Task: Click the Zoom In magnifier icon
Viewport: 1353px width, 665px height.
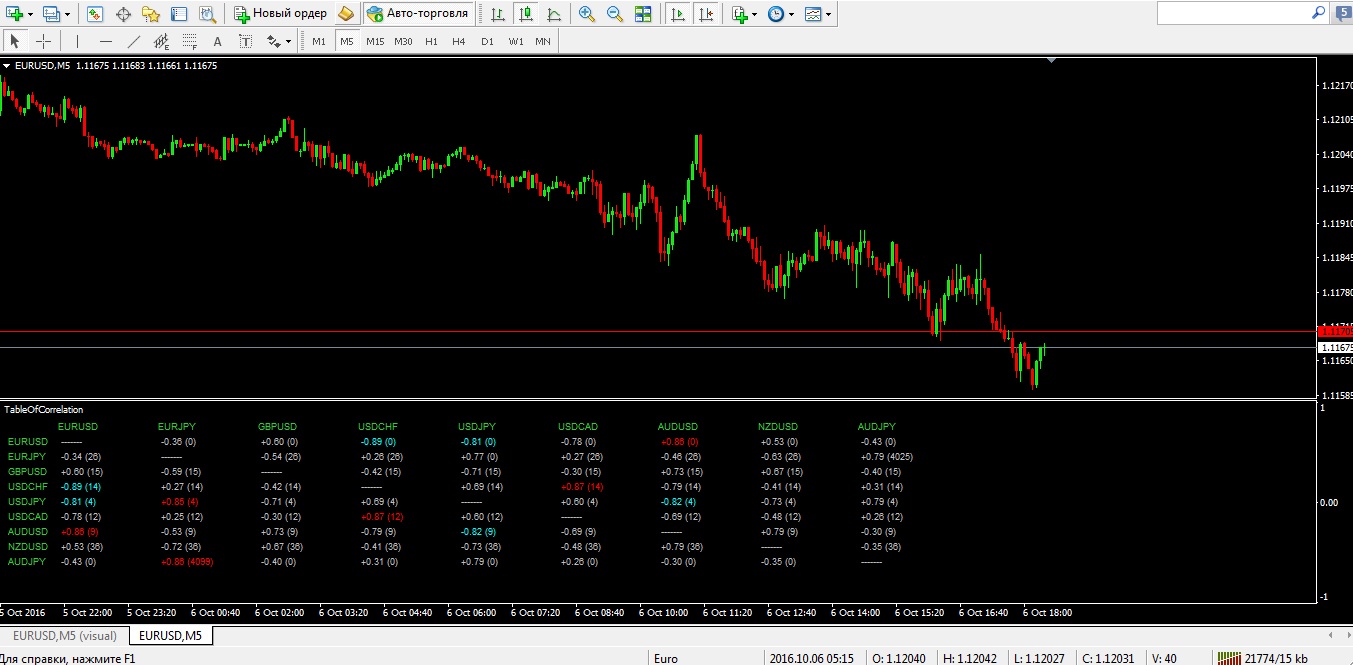Action: click(x=587, y=14)
